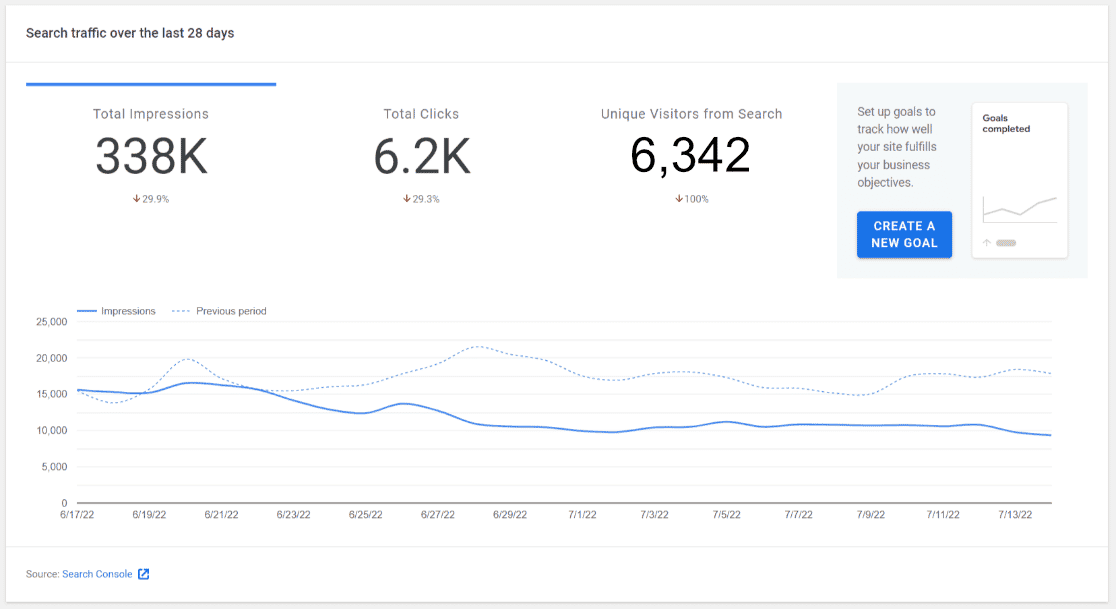This screenshot has height=609, width=1116.
Task: Click the Set up goals description text
Action: [897, 147]
